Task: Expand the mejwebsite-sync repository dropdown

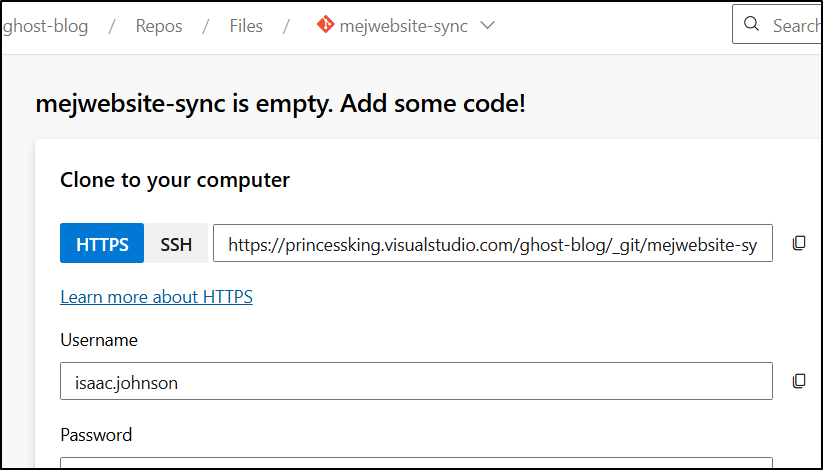Action: coord(488,25)
